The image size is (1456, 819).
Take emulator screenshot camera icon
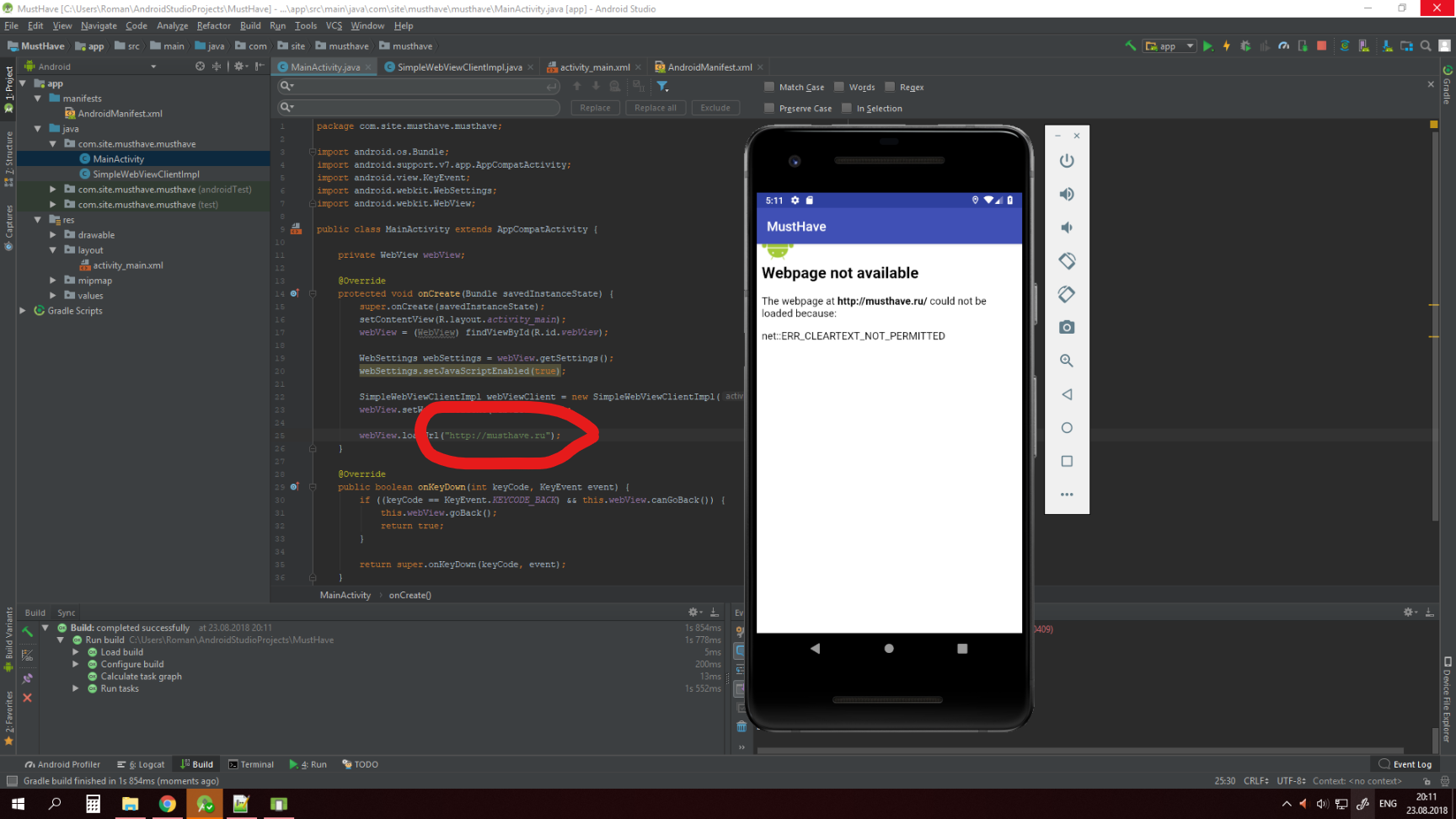(1067, 328)
